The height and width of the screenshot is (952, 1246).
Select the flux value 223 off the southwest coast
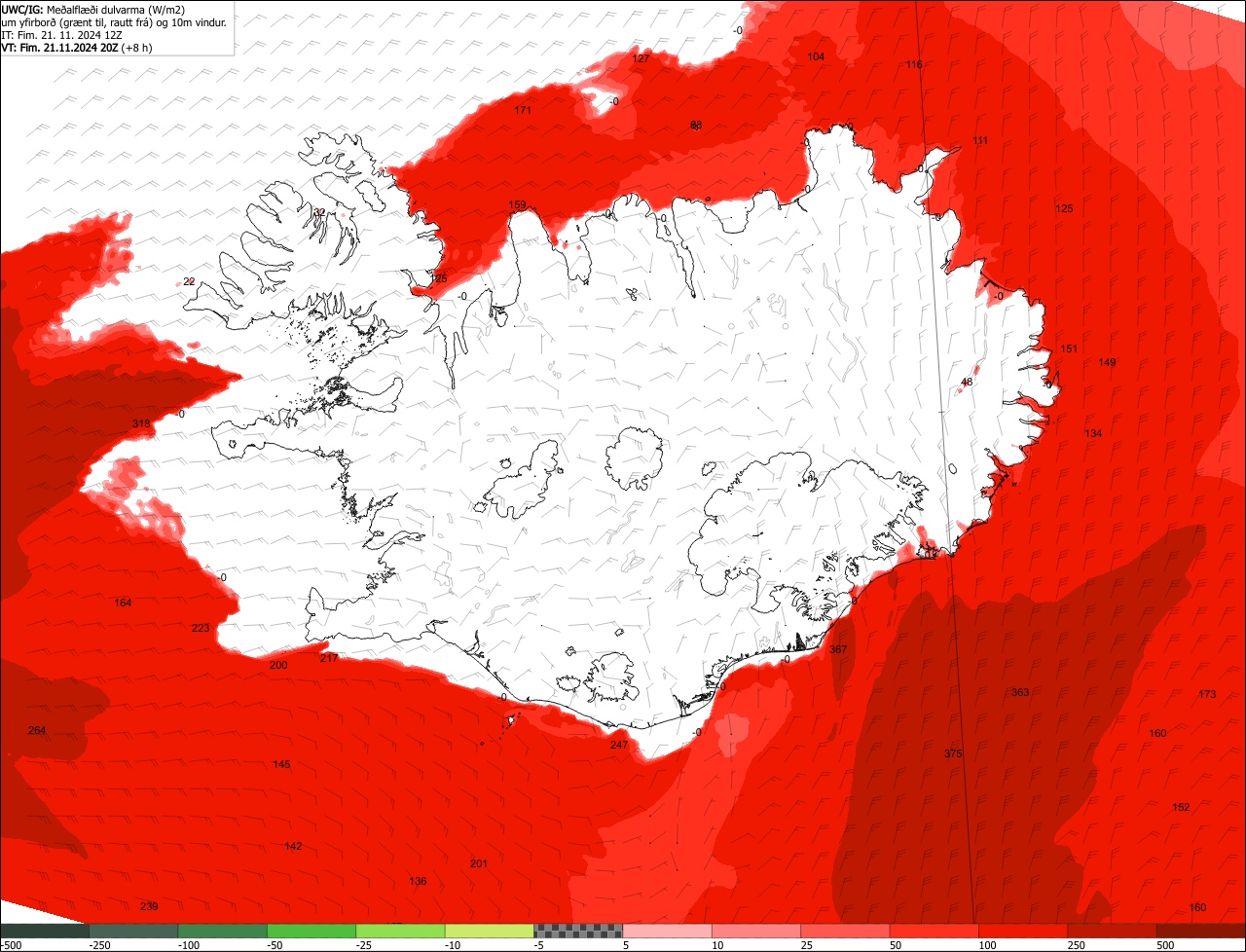pyautogui.click(x=201, y=628)
